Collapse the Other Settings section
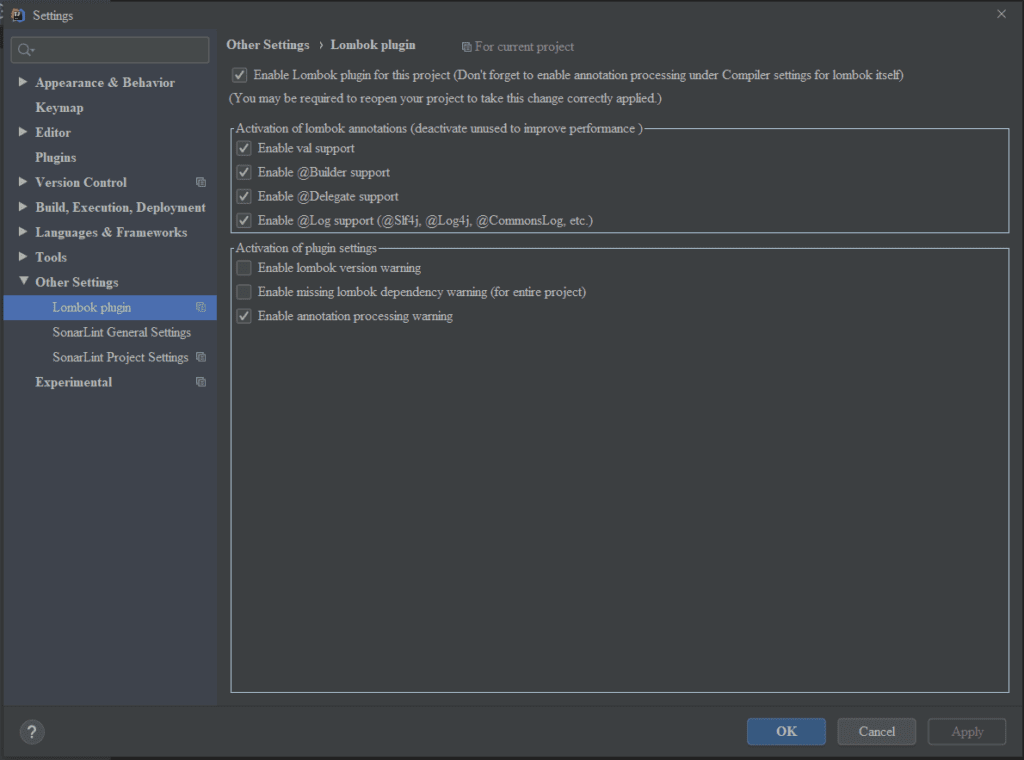 click(x=22, y=282)
